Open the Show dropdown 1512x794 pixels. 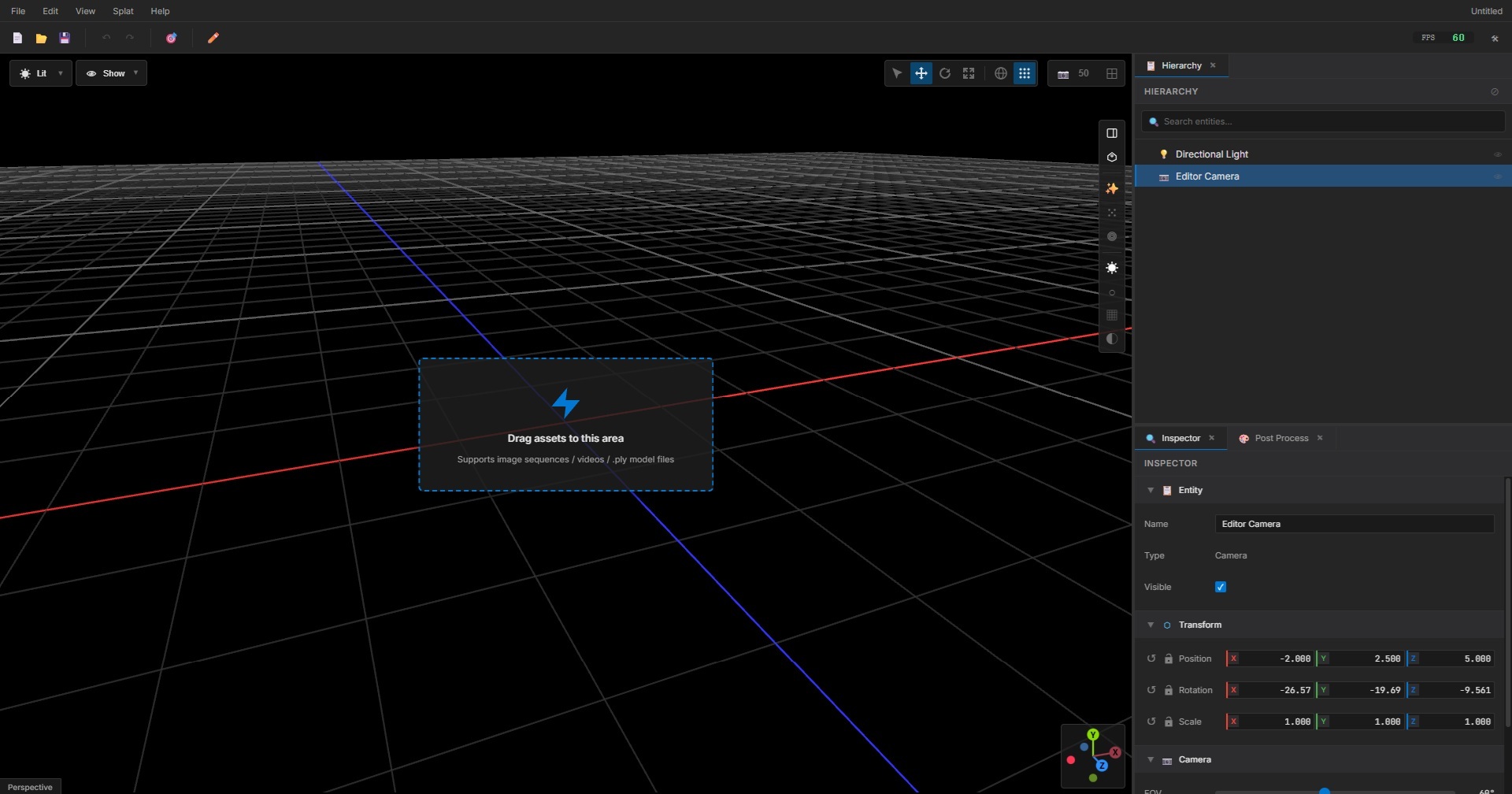coord(111,72)
